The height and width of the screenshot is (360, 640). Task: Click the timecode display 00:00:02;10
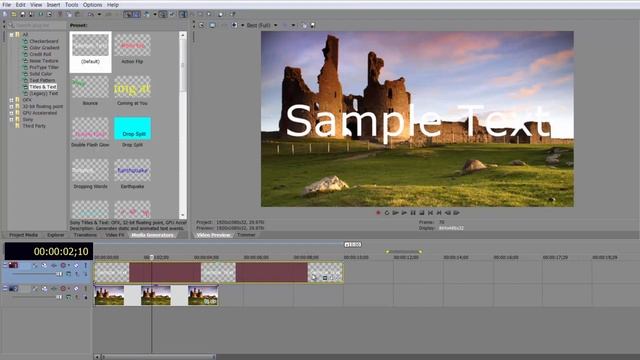point(49,251)
